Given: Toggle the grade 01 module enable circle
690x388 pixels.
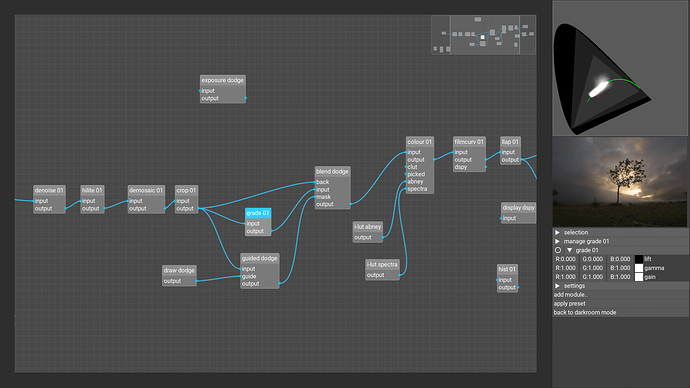Looking at the screenshot, I should tap(558, 250).
